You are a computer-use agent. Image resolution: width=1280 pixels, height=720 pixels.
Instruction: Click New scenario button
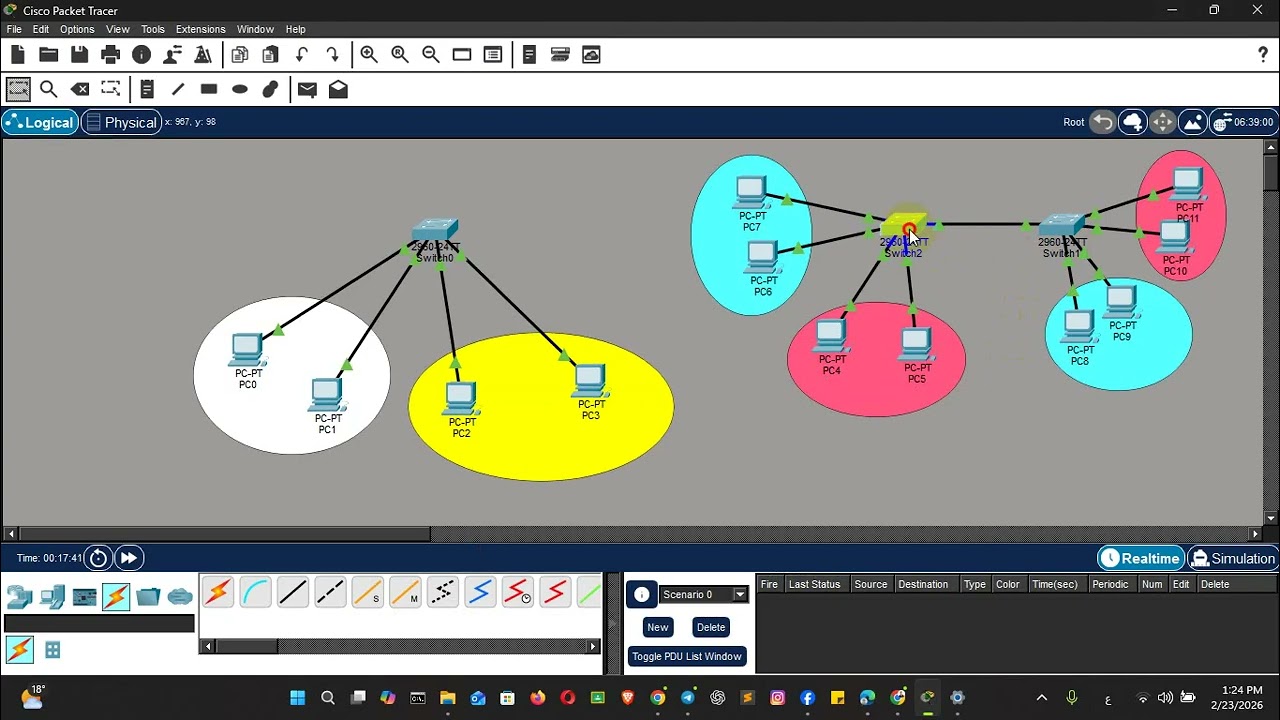[x=657, y=627]
